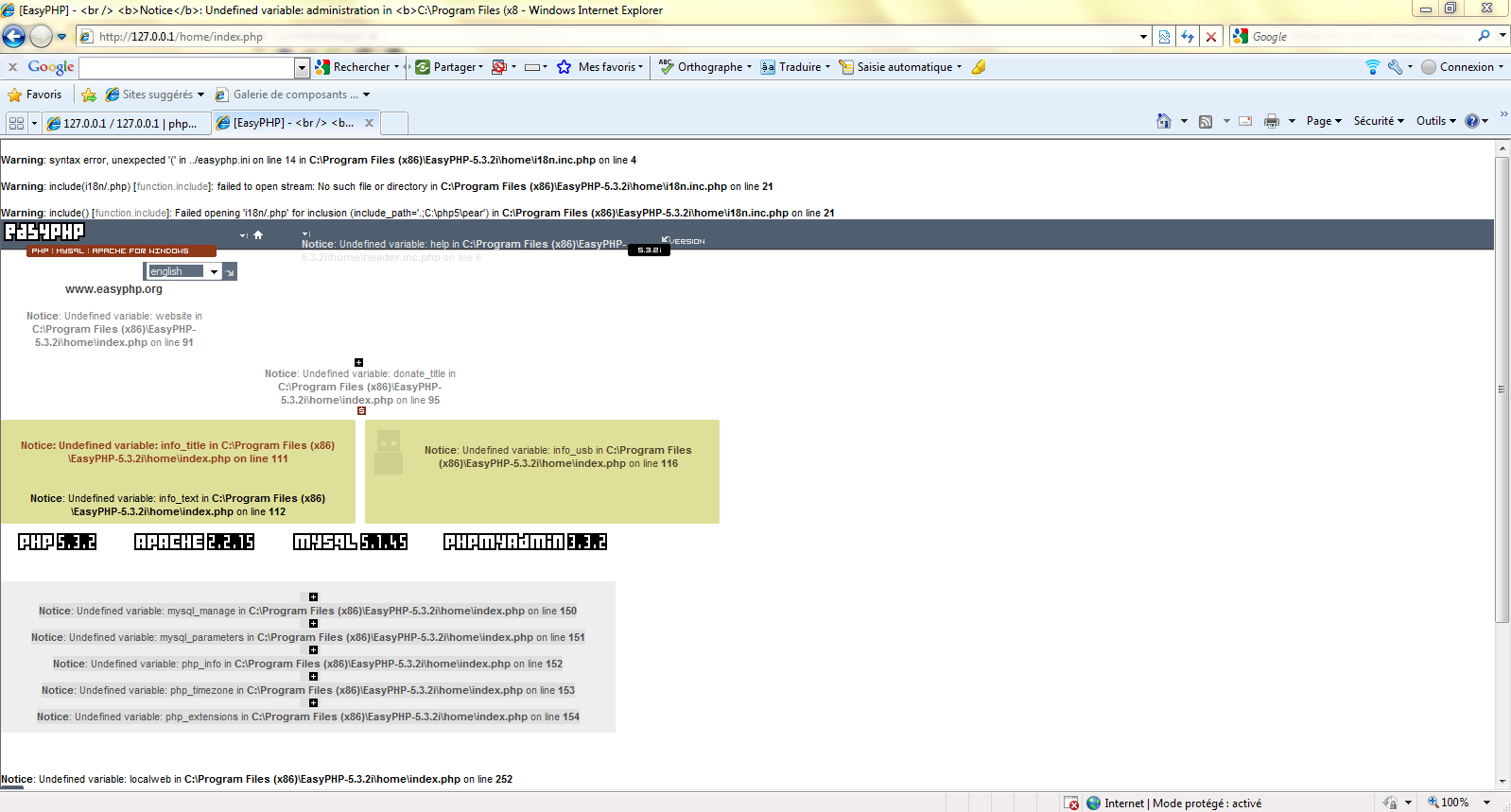This screenshot has width=1511, height=812.
Task: Click the PHP 5.3.2 version label
Action: (58, 542)
